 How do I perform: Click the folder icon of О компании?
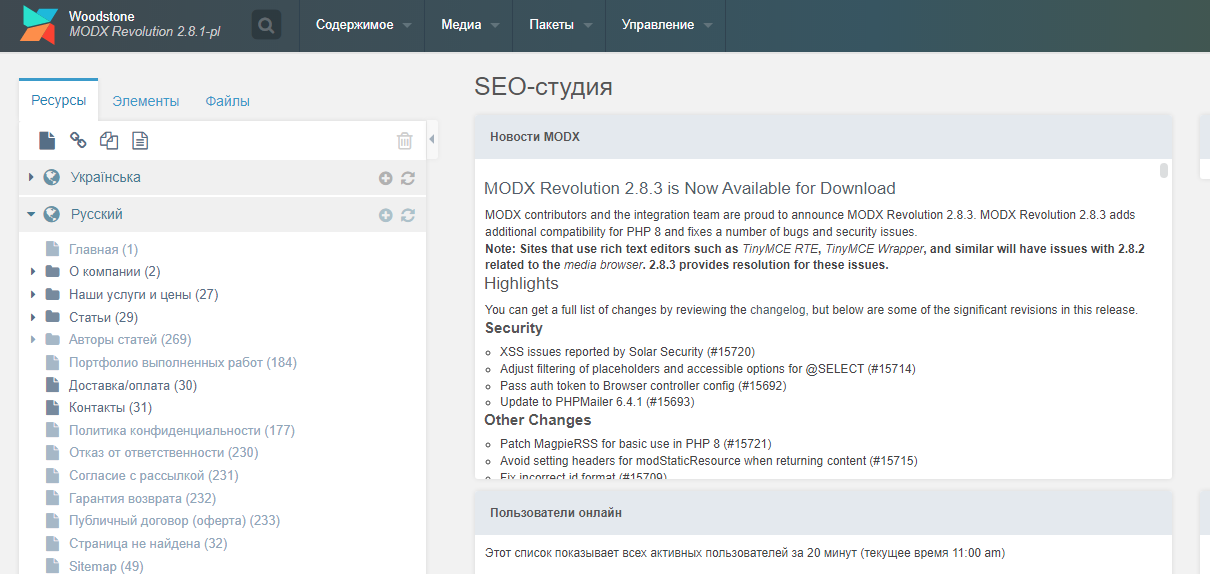coord(52,271)
